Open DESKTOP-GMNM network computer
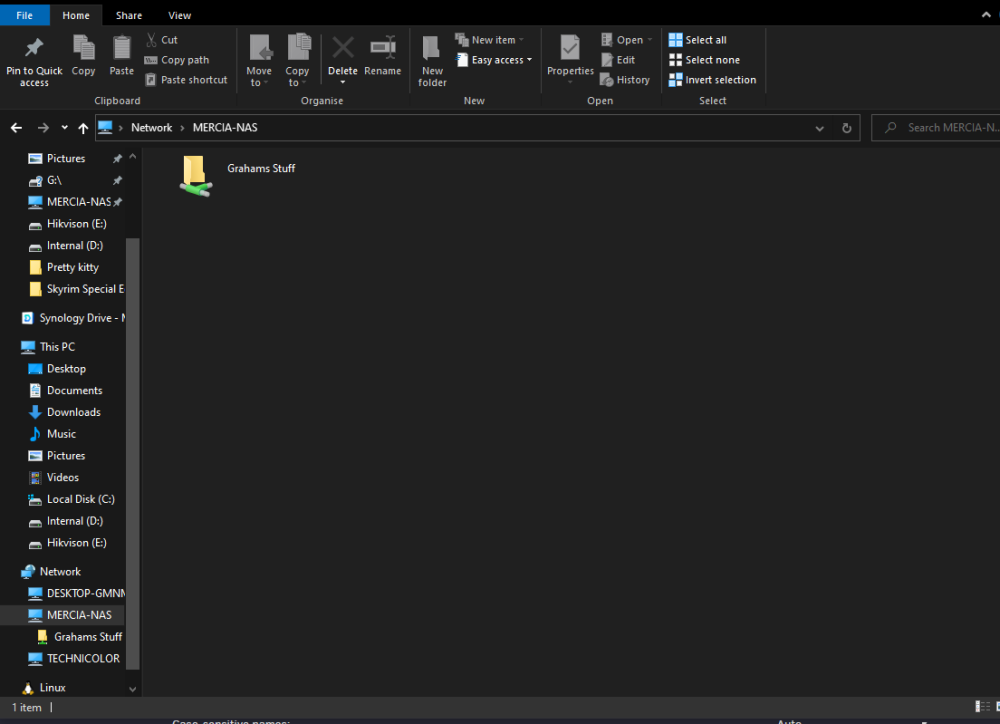The height and width of the screenshot is (724, 1000). click(x=85, y=593)
